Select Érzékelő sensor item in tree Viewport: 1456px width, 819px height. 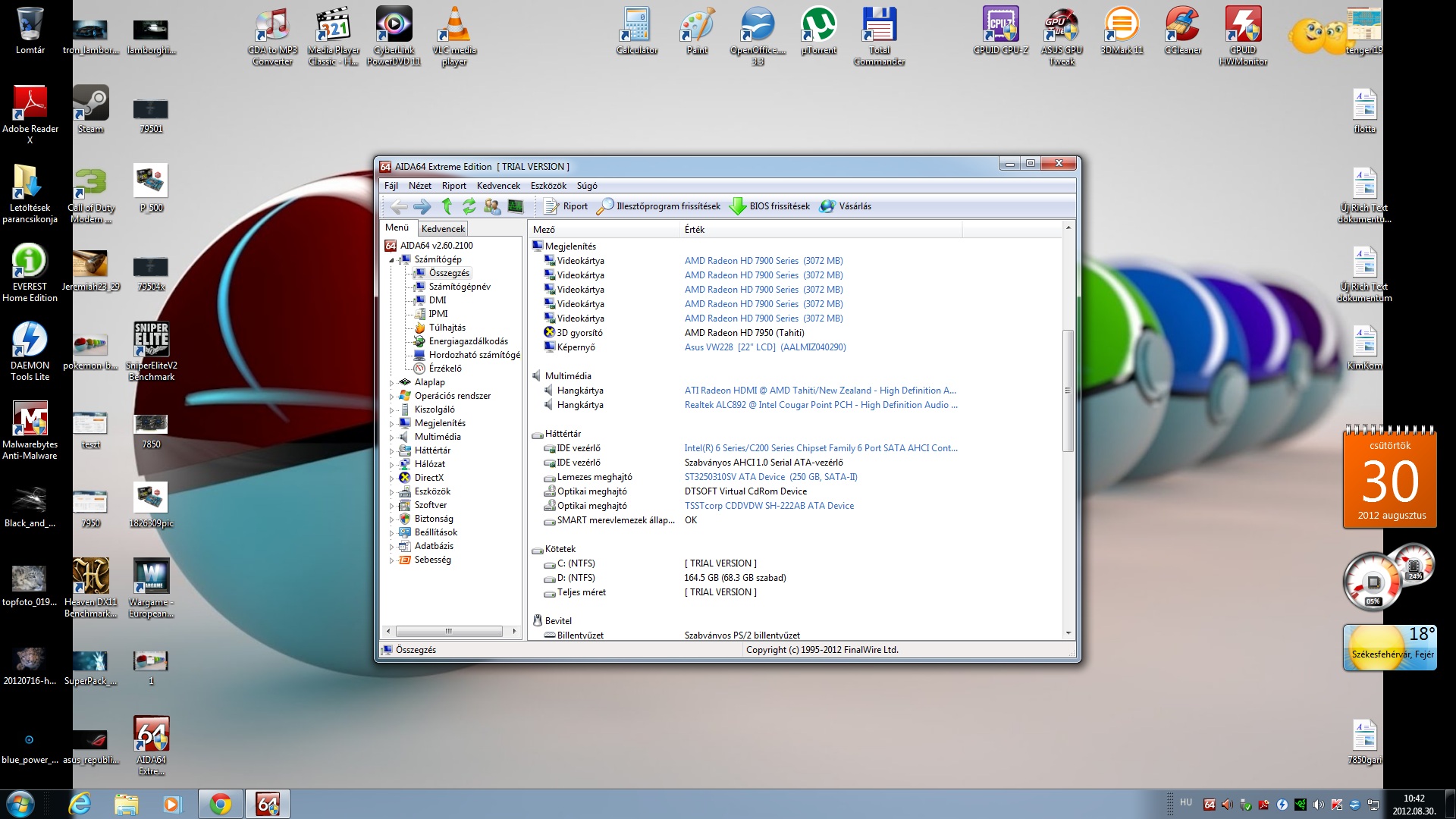[x=445, y=369]
